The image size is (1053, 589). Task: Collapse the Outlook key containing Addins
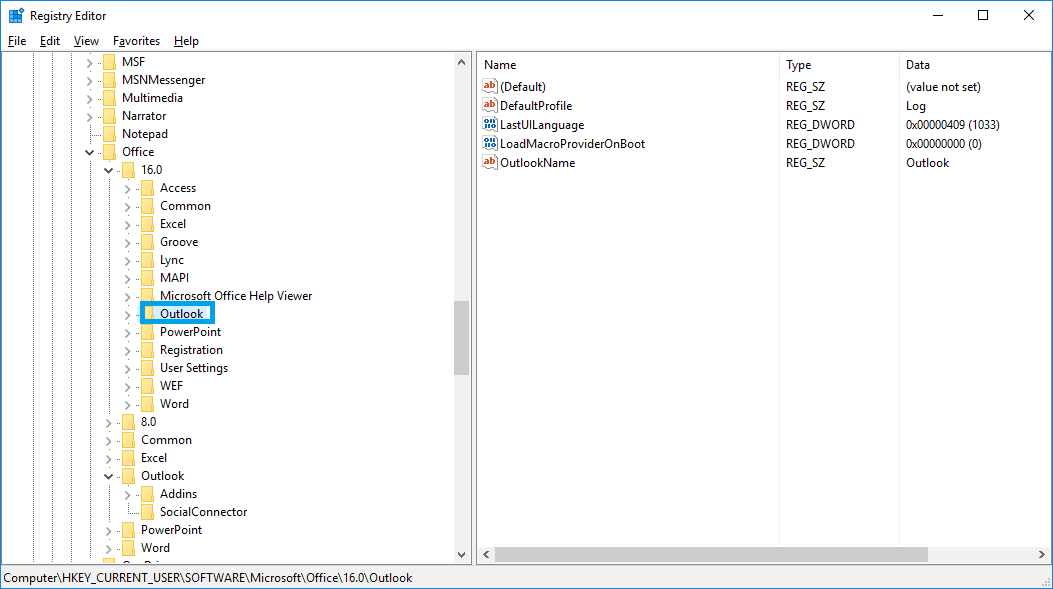point(108,476)
